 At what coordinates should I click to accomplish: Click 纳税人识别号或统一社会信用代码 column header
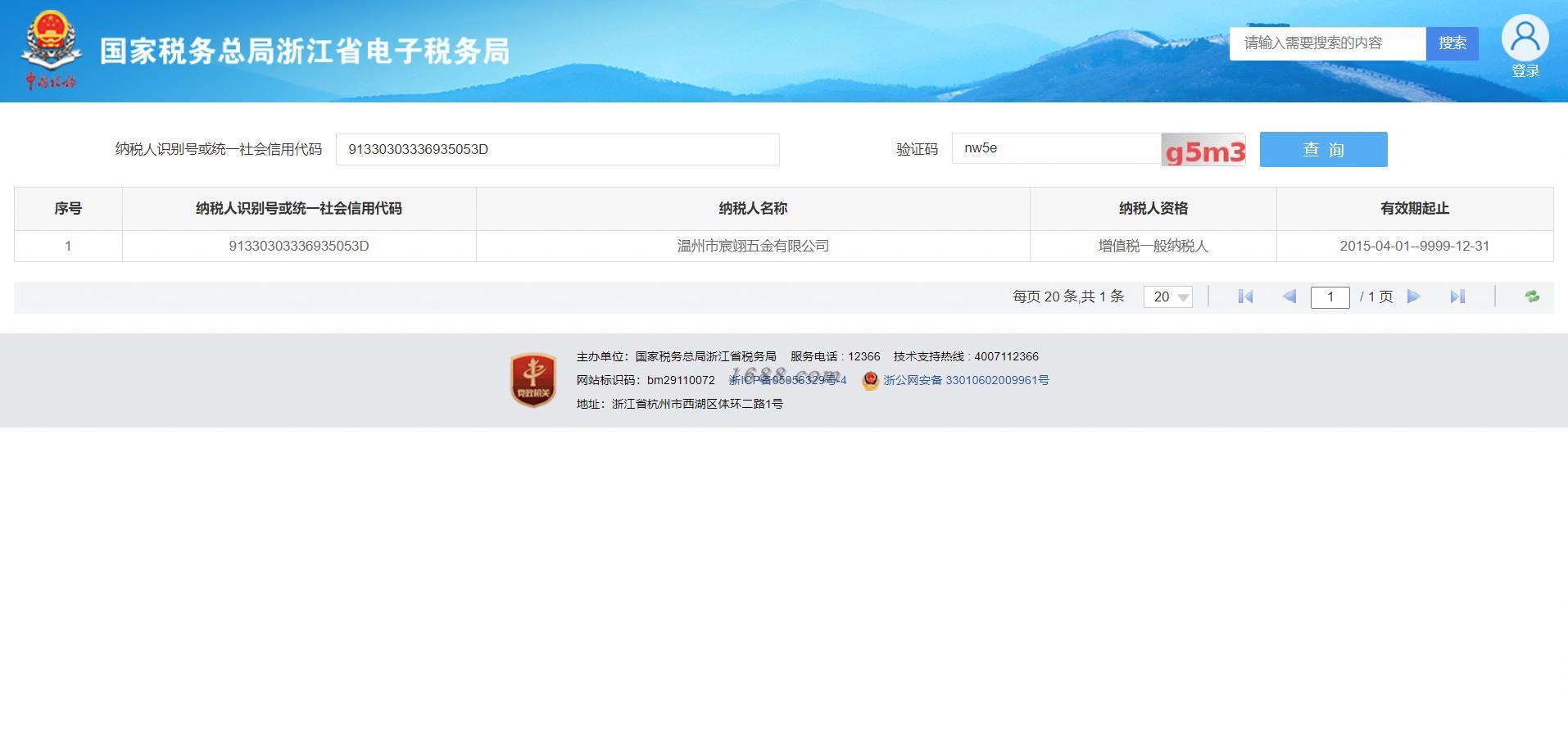pos(299,209)
